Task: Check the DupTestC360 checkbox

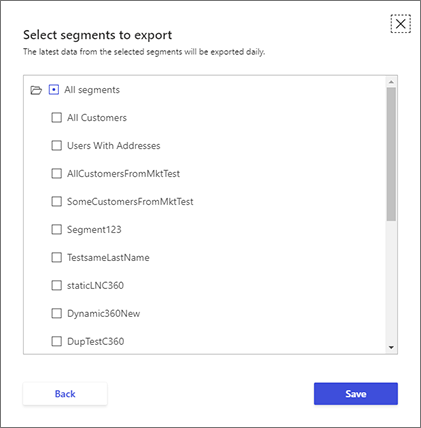Action: (56, 341)
